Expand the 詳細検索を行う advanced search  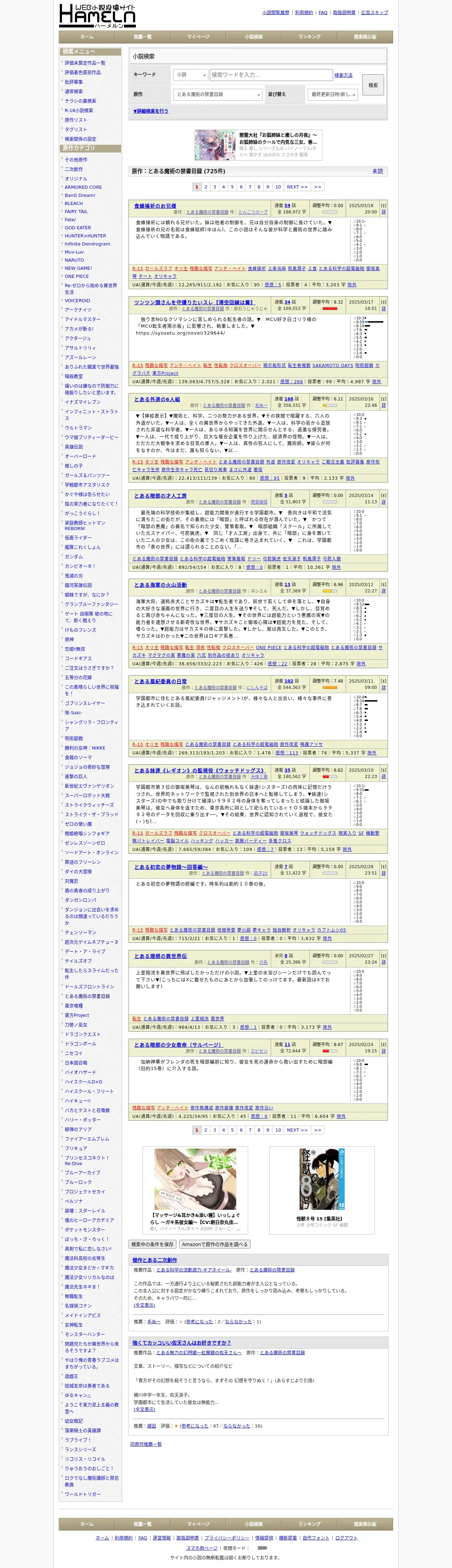pos(150,111)
